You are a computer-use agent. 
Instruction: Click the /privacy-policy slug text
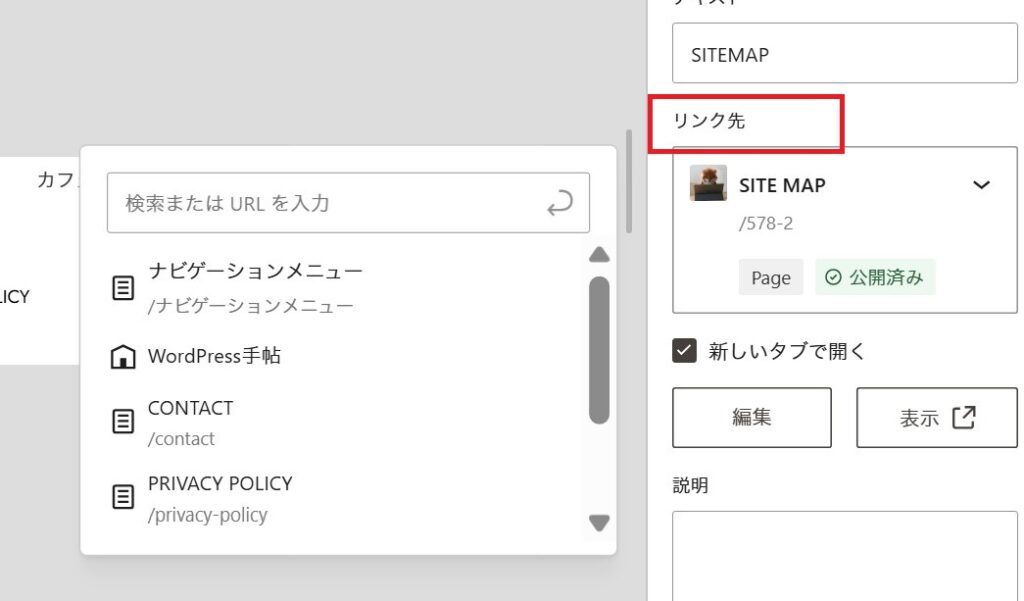tap(208, 515)
